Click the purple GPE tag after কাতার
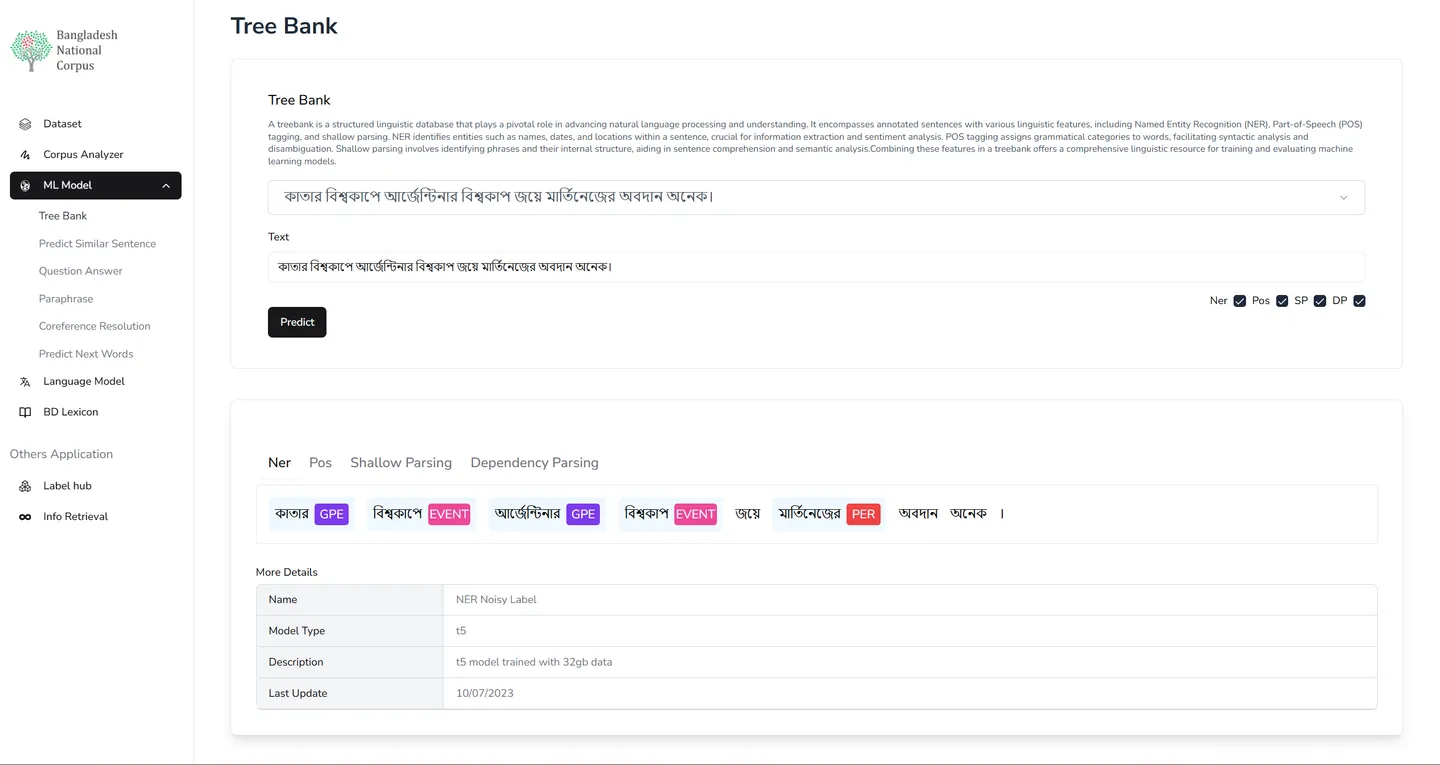 [x=332, y=514]
